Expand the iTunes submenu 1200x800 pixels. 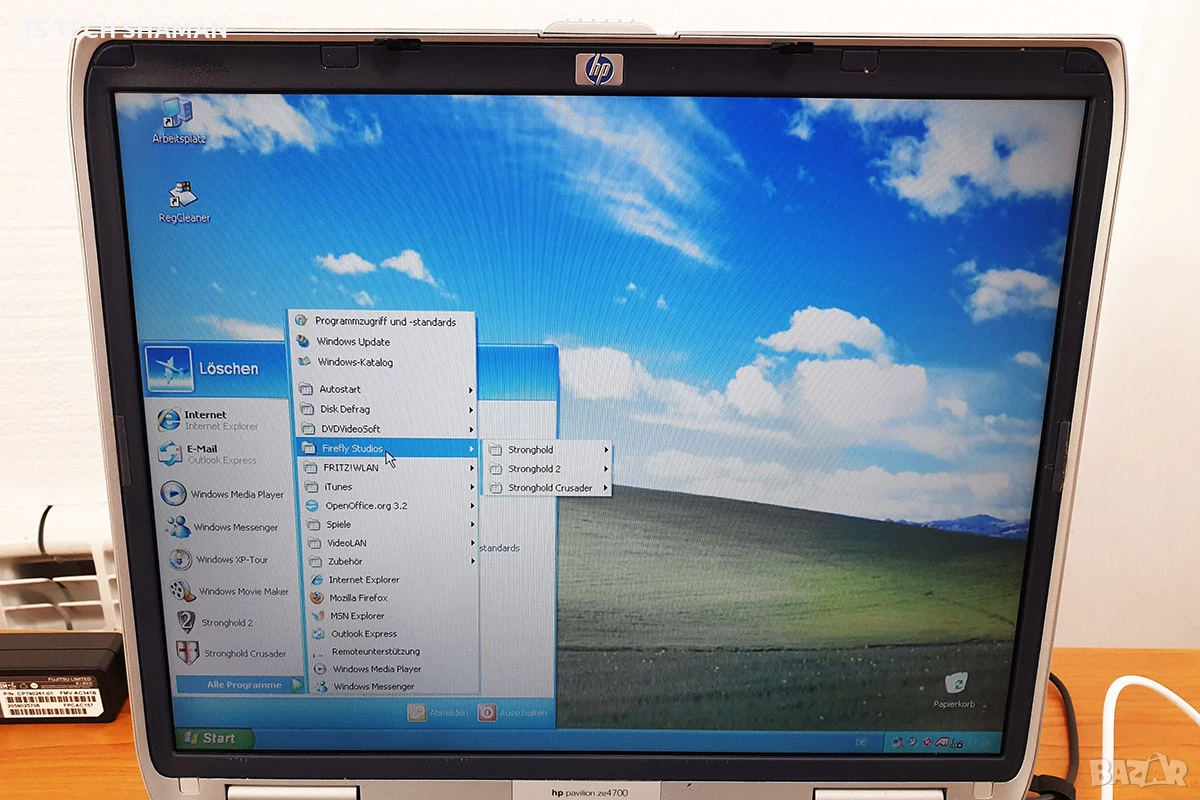pos(389,487)
